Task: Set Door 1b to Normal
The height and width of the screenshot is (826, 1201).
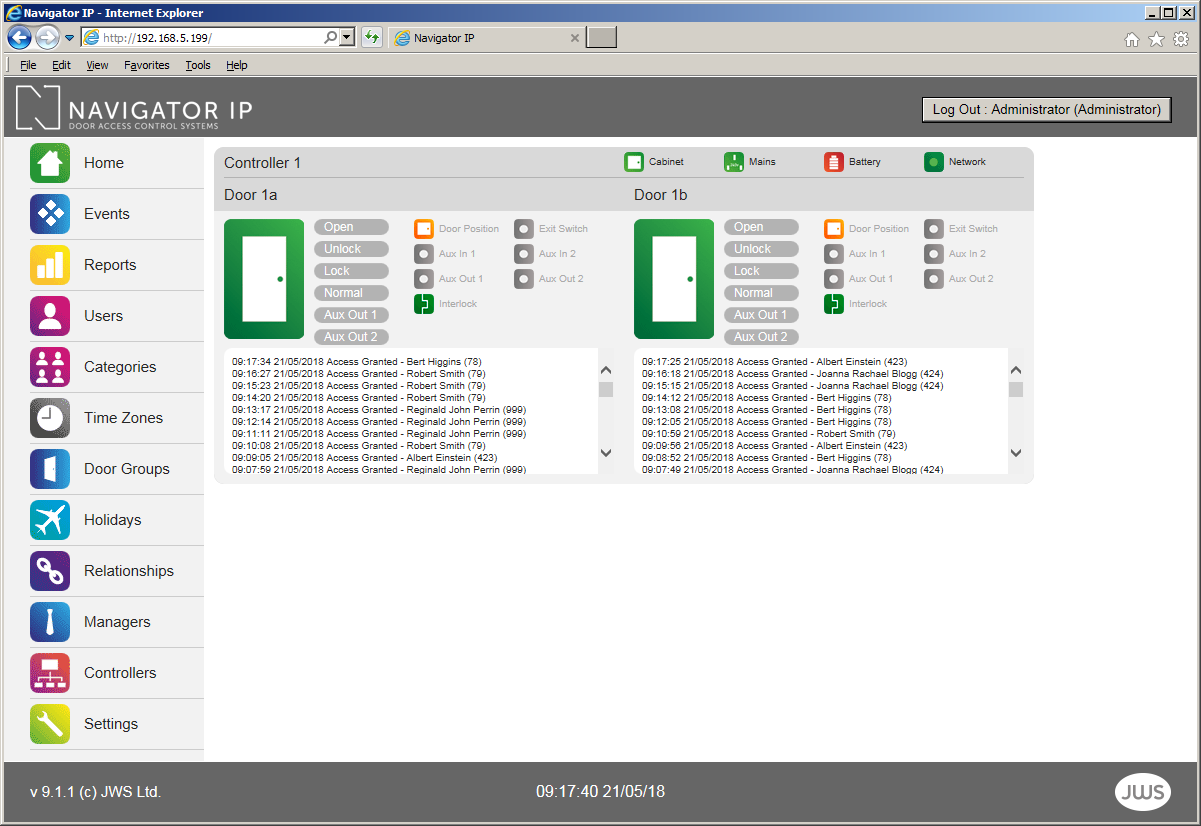Action: [761, 293]
